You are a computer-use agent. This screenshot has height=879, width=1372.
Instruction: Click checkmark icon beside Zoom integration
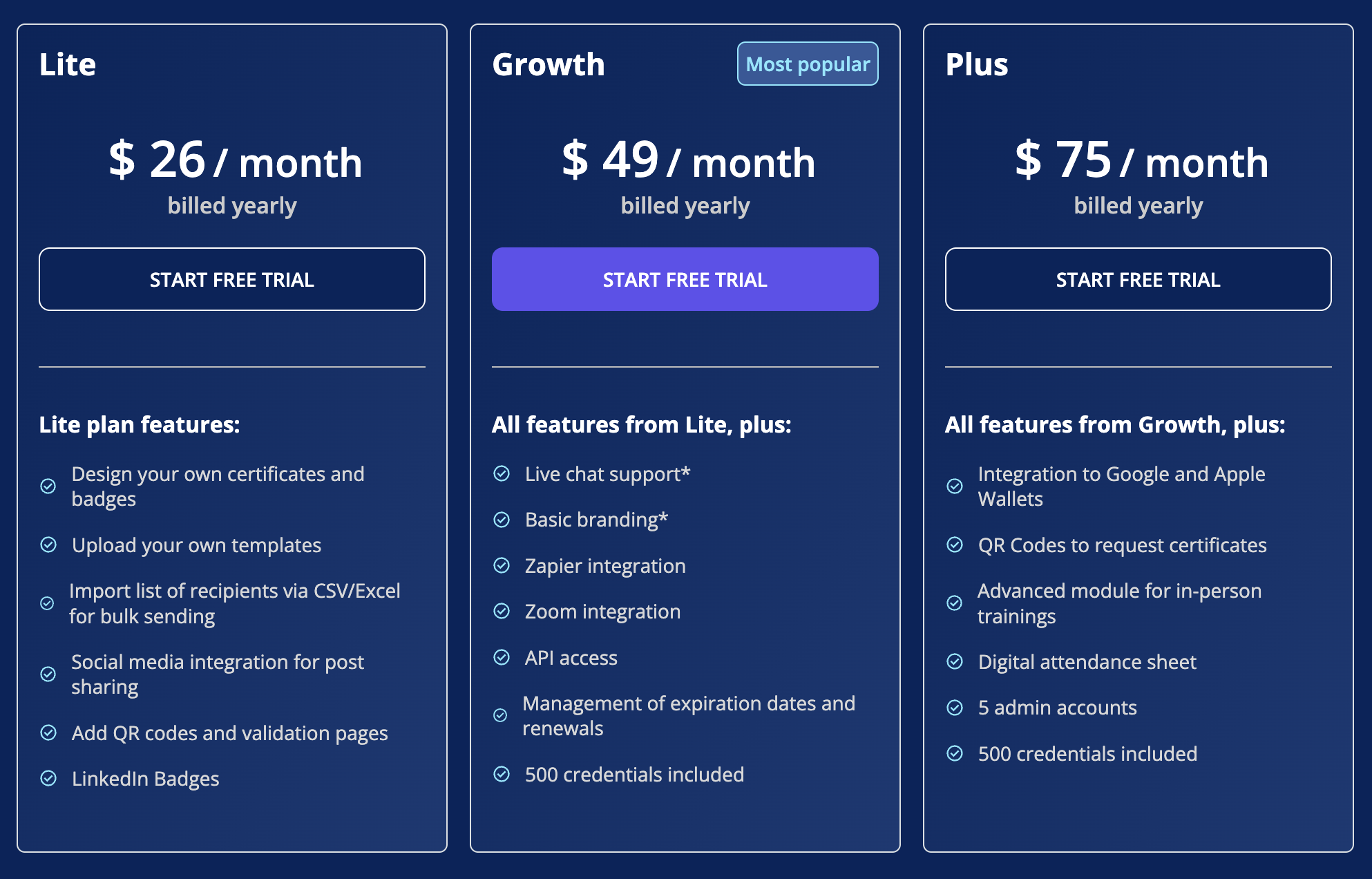point(502,611)
